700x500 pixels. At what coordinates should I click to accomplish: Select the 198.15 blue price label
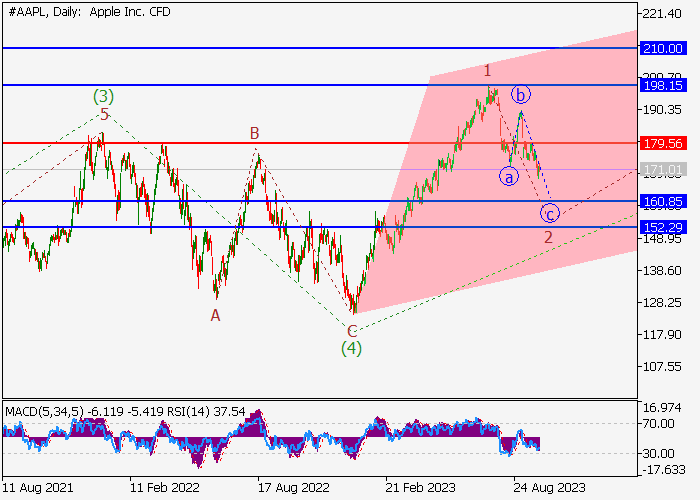point(663,85)
